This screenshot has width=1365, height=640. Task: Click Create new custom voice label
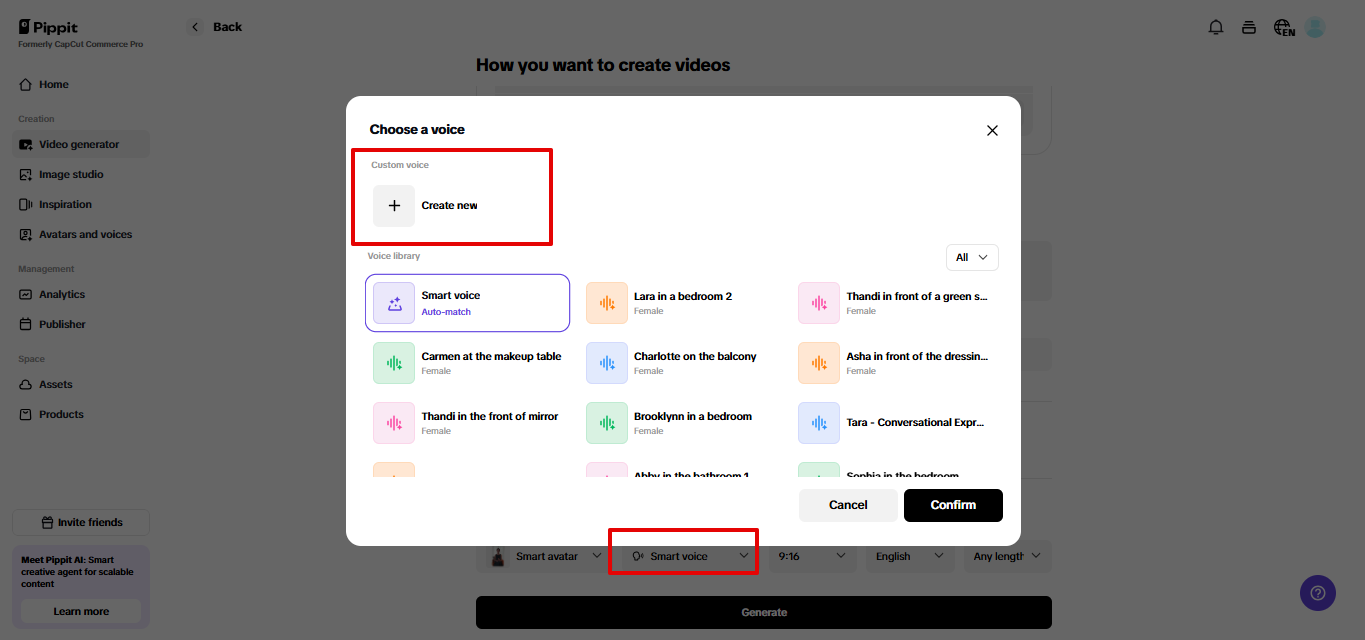449,206
